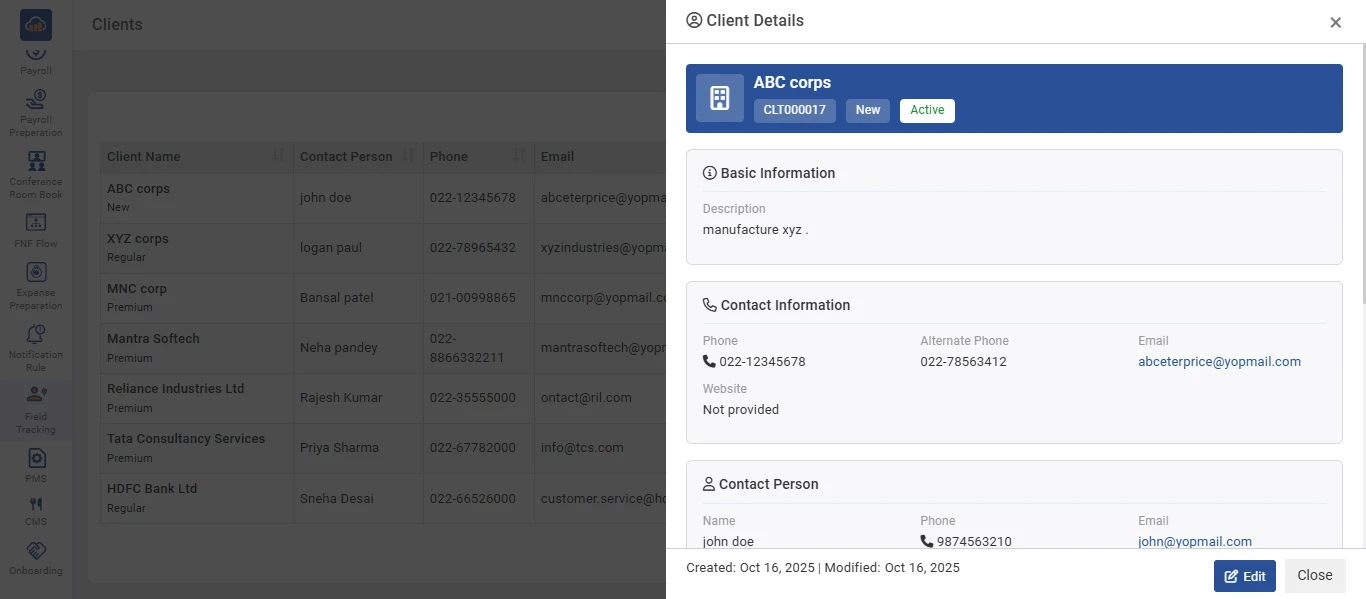Open Onboarding module in sidebar
Screen dimensions: 1366x599
[36, 558]
